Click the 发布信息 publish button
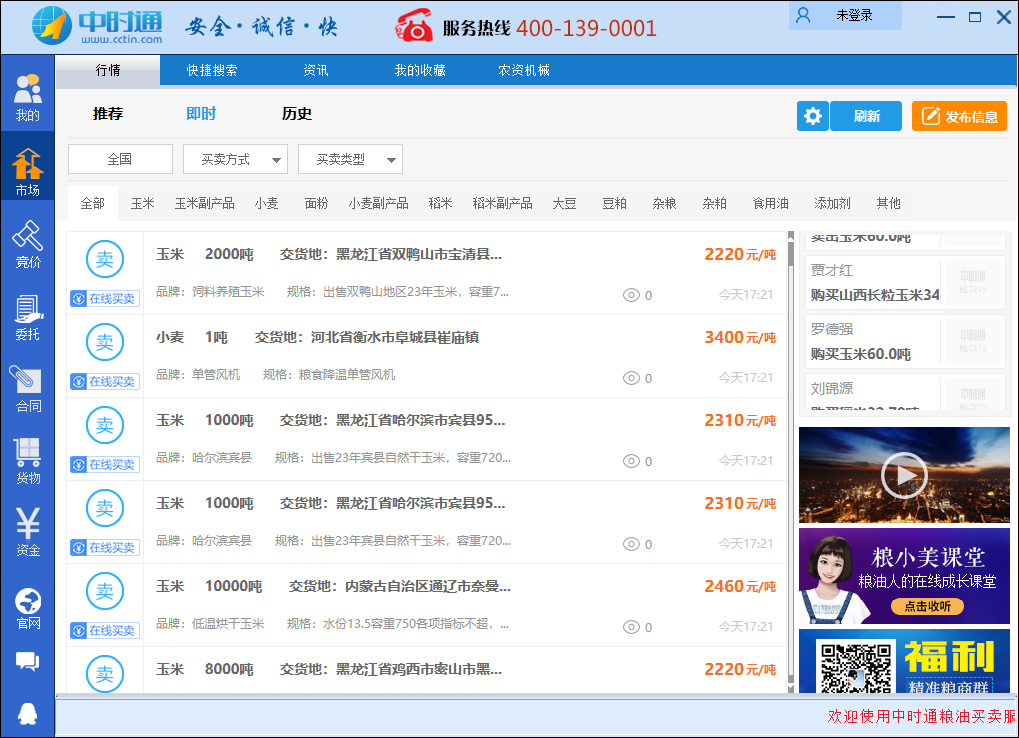 959,116
